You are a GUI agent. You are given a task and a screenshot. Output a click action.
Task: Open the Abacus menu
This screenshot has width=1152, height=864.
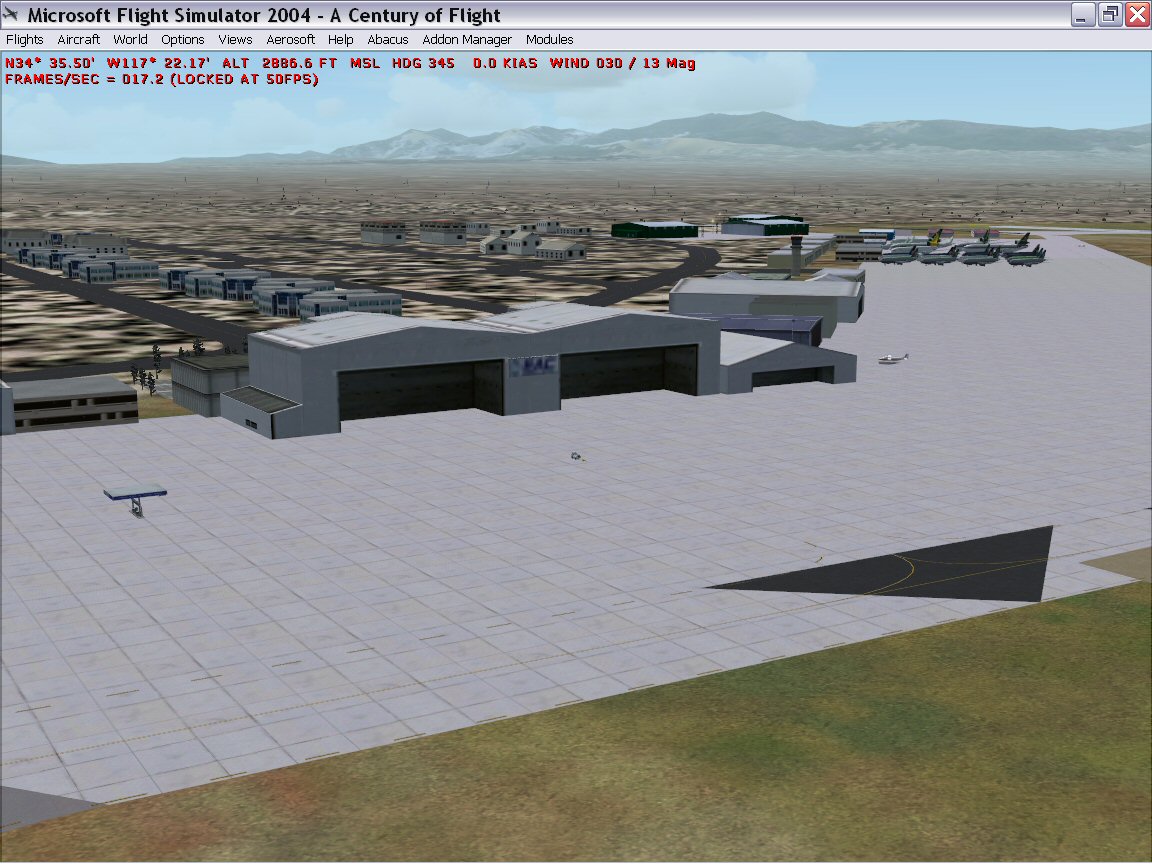(387, 40)
